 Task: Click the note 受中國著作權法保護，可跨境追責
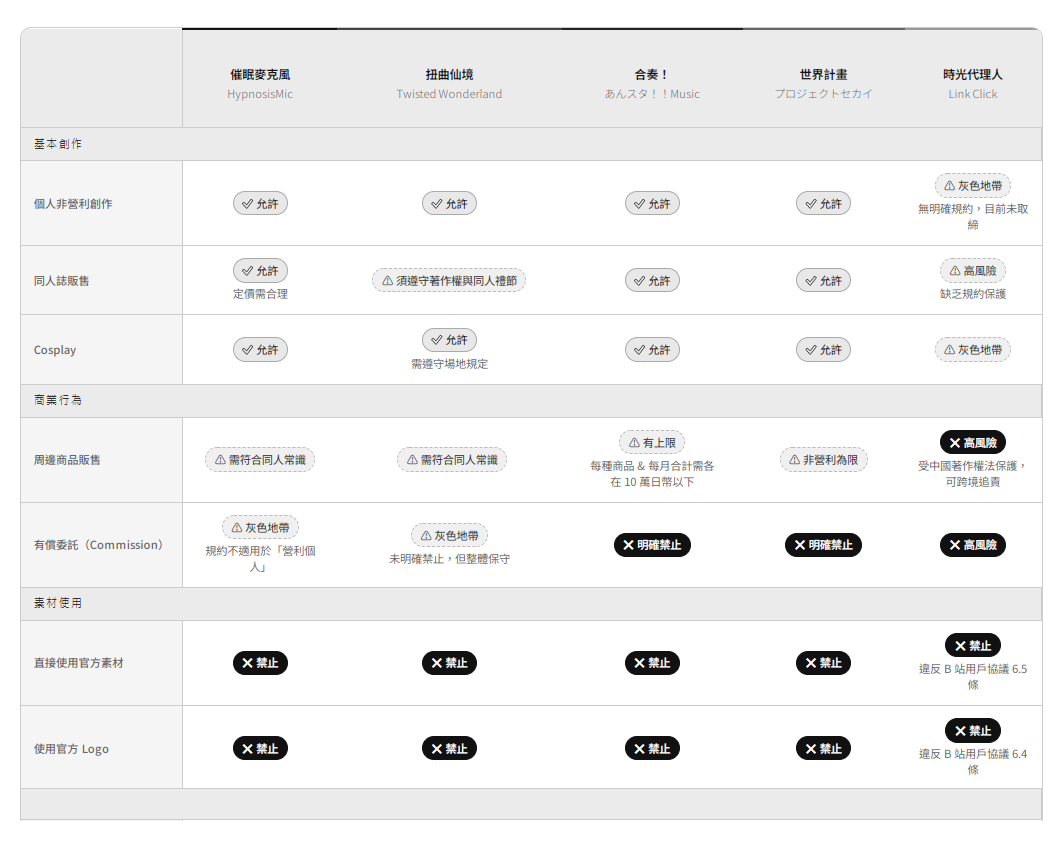(972, 474)
